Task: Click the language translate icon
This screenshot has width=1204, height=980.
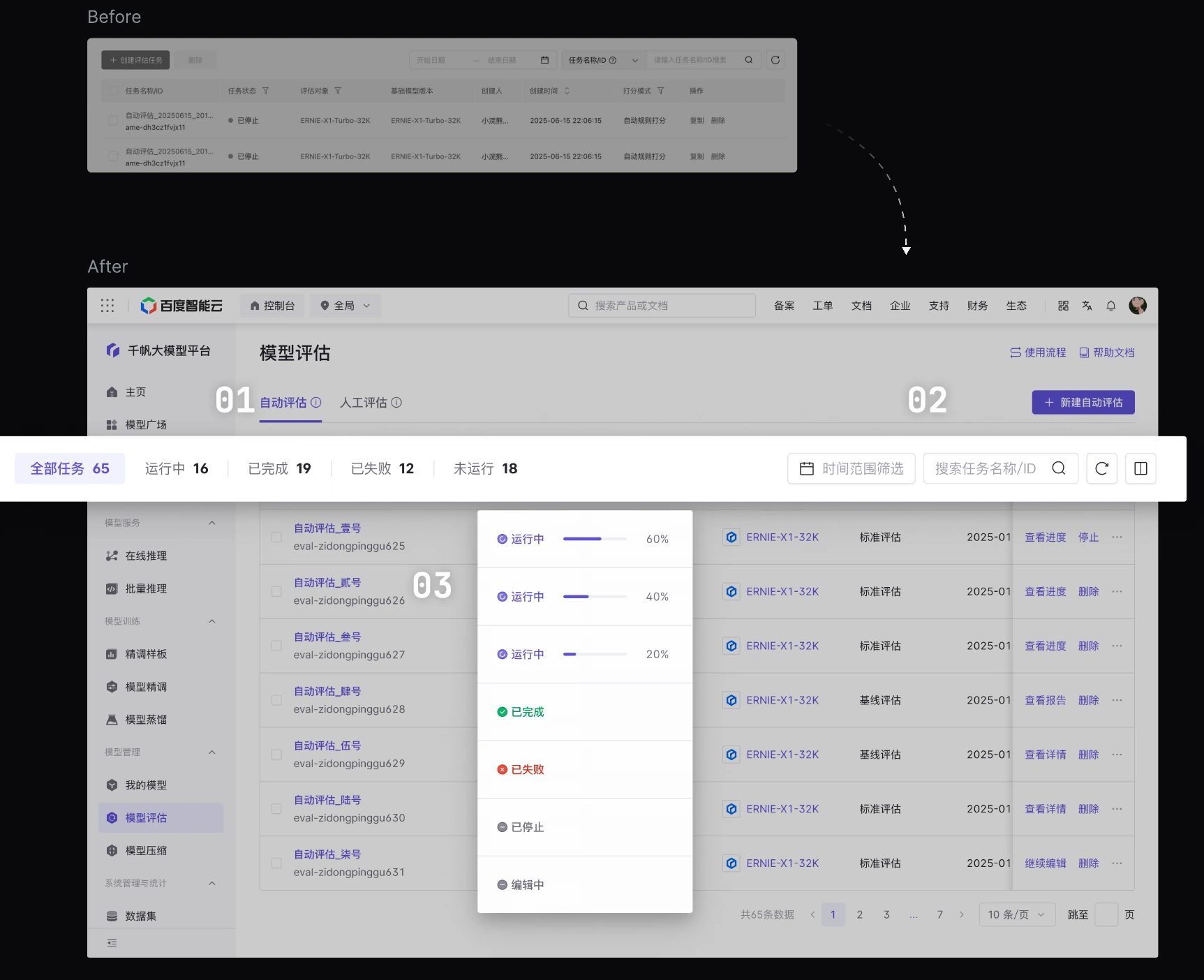Action: tap(1087, 306)
